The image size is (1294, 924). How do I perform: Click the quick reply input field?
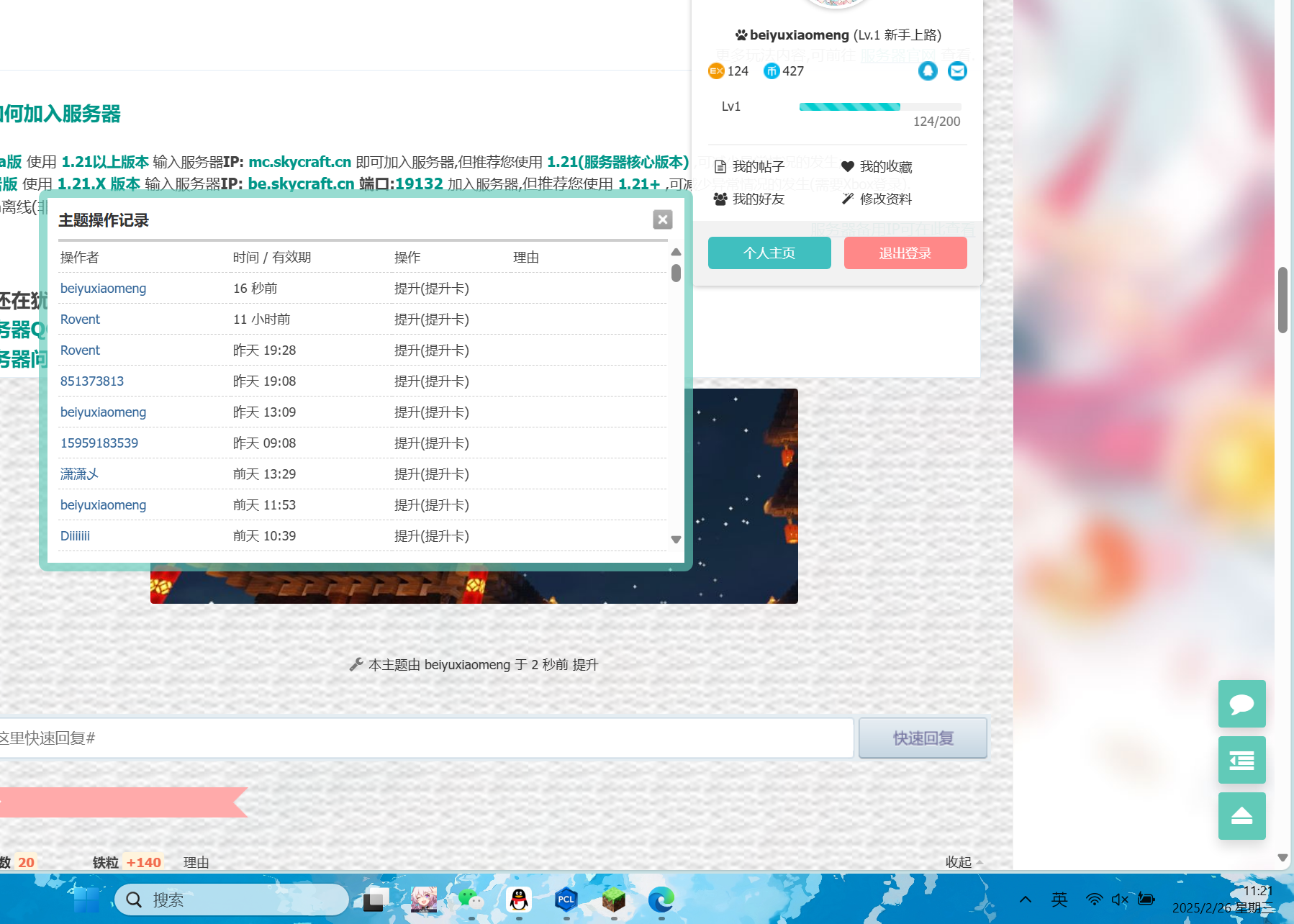click(426, 738)
